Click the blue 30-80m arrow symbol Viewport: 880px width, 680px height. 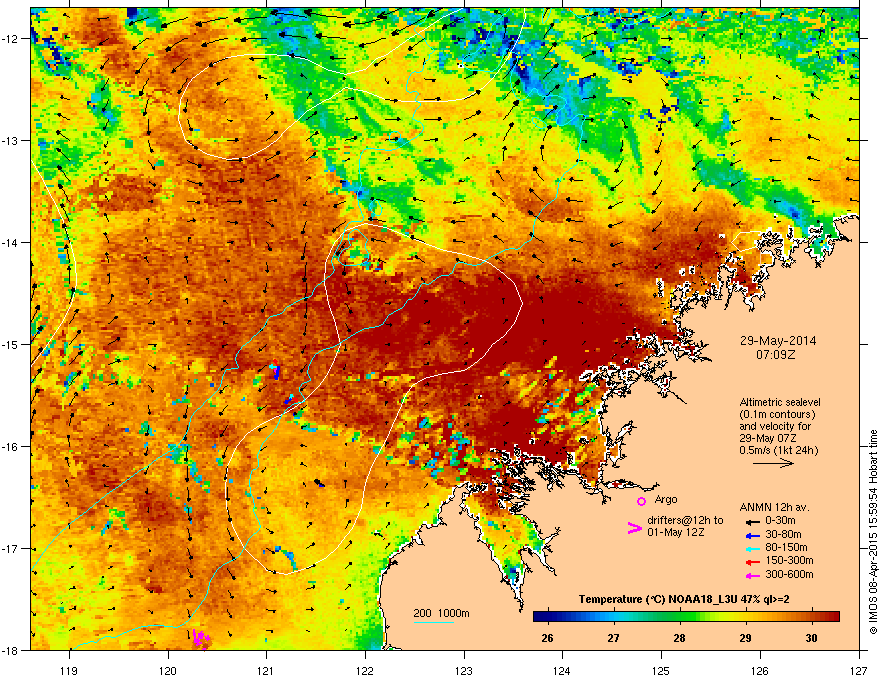coord(752,535)
